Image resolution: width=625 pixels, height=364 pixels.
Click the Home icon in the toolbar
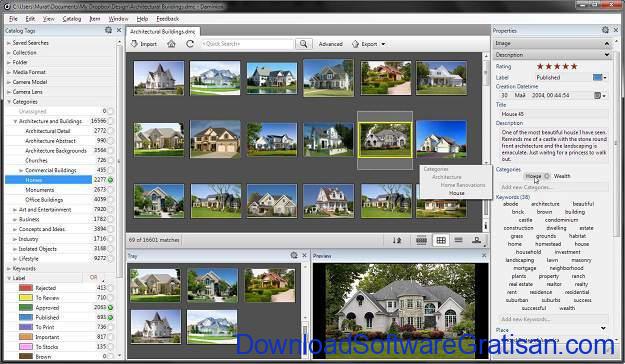coord(171,44)
